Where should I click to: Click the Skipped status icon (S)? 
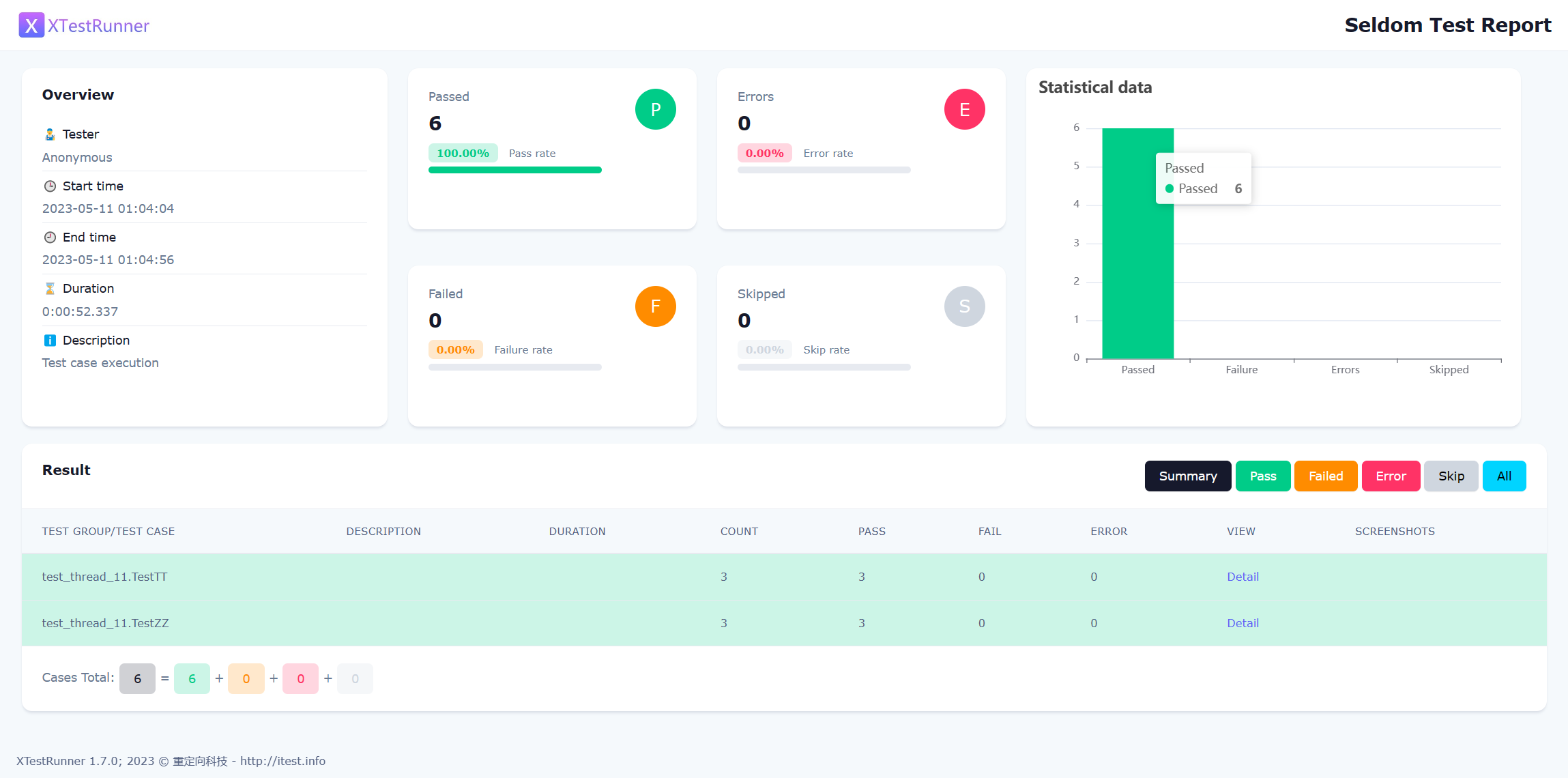pos(964,306)
